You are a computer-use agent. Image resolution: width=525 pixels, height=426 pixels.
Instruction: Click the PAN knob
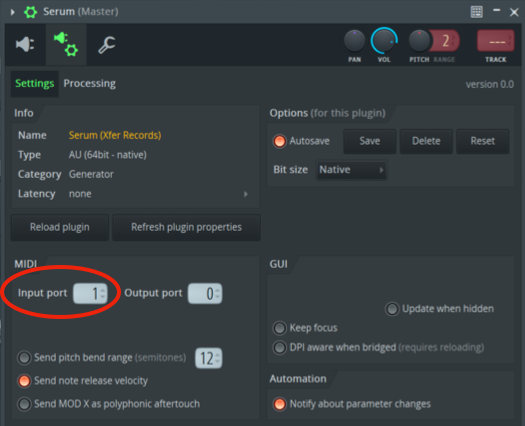(354, 41)
